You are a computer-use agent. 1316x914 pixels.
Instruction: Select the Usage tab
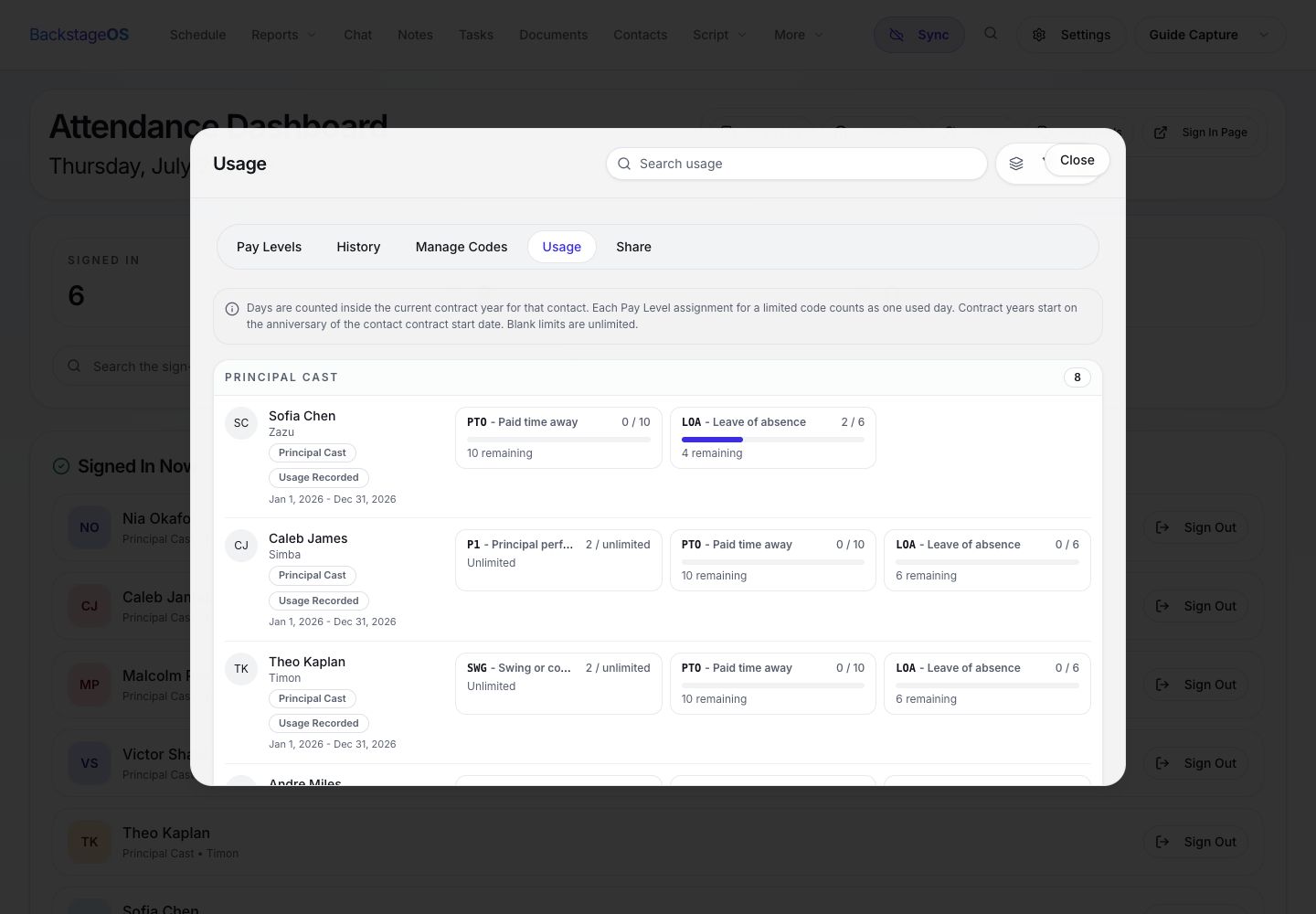click(x=562, y=247)
